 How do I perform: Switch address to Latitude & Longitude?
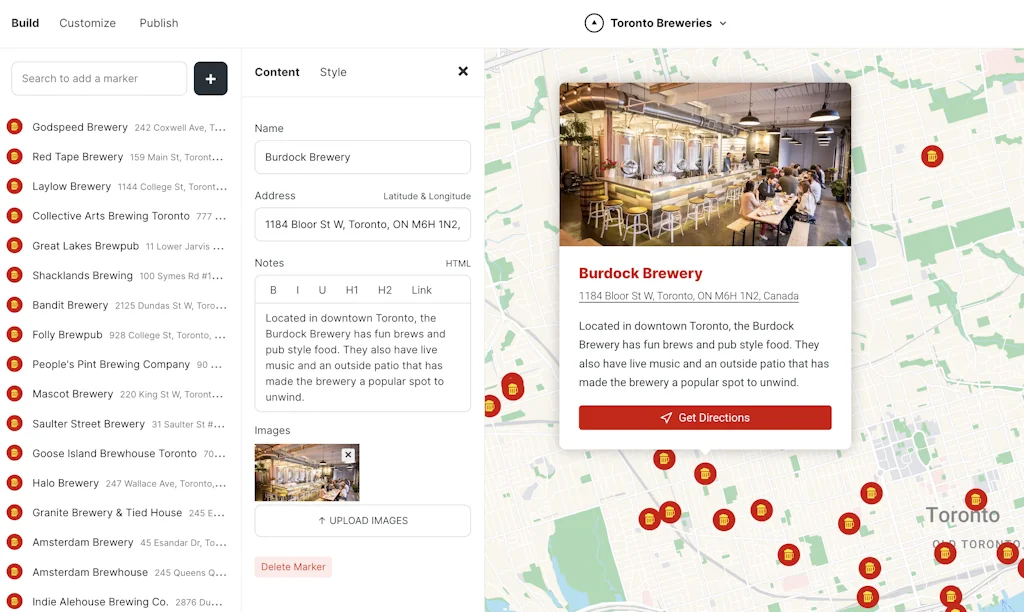pos(427,196)
